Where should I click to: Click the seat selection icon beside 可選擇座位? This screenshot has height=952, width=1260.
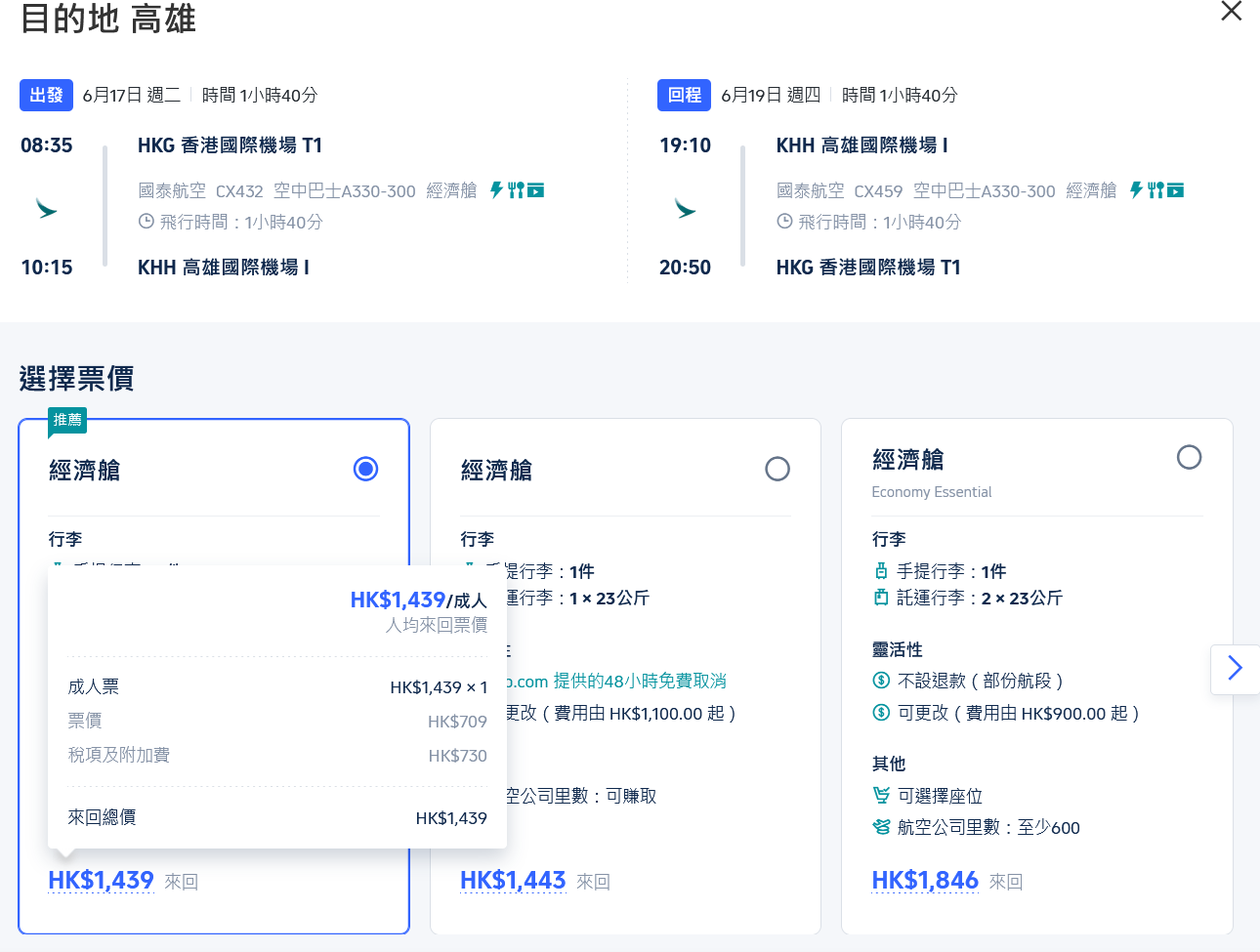coord(881,796)
